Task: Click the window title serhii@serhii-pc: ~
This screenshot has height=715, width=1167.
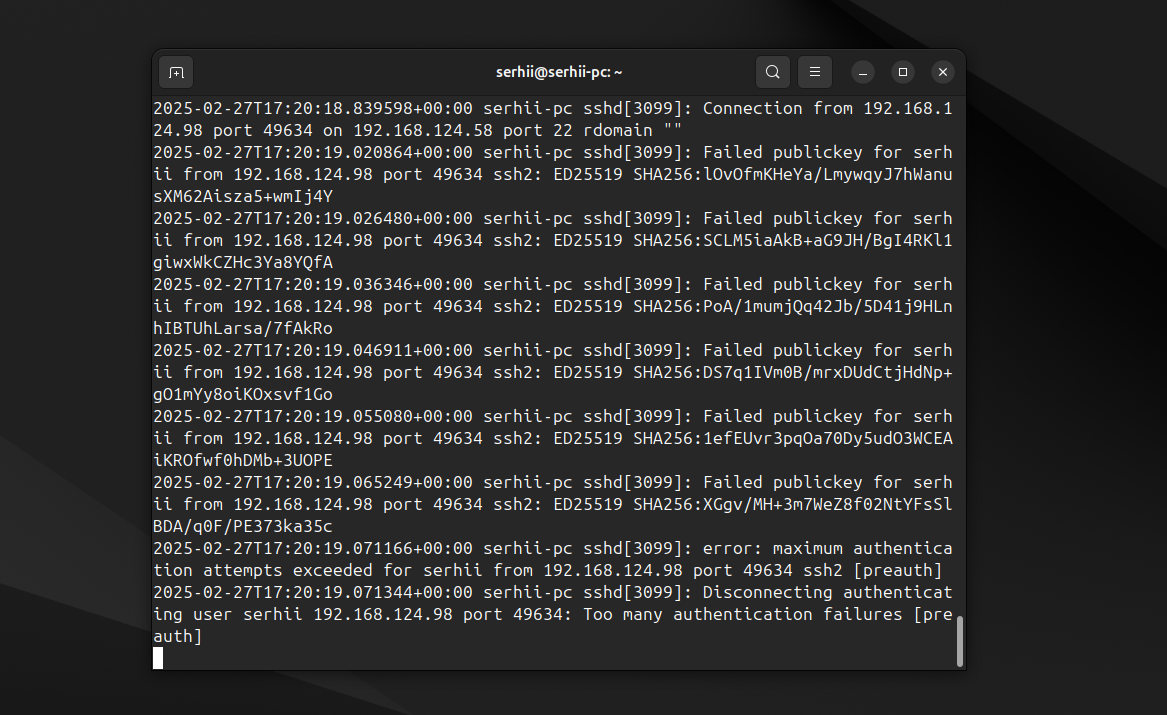Action: (x=559, y=72)
